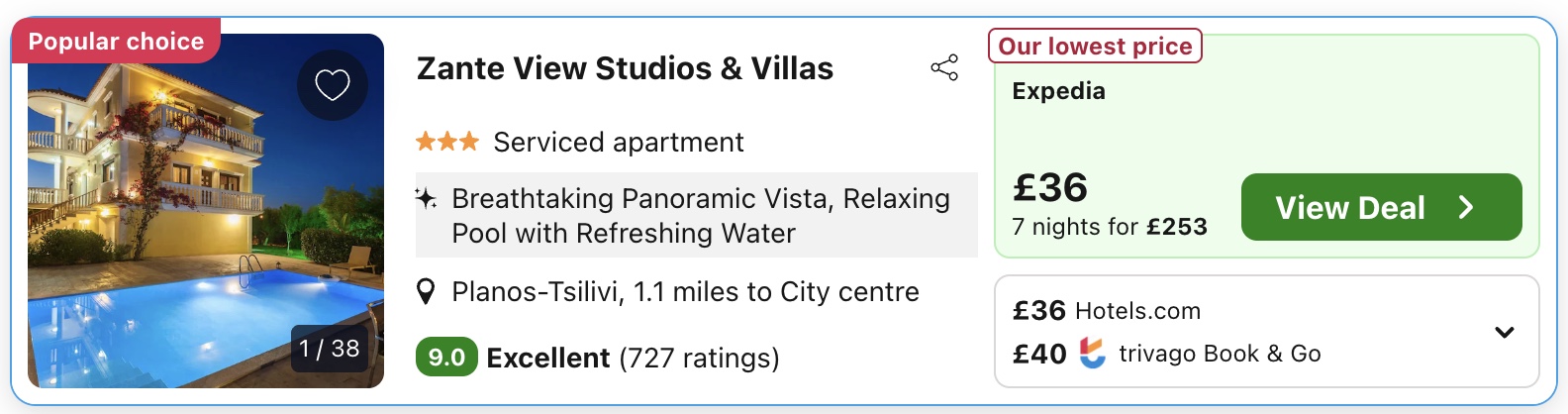Open the Excellent (727 ratings) reviews
Image resolution: width=1568 pixels, height=414 pixels.
[633, 358]
